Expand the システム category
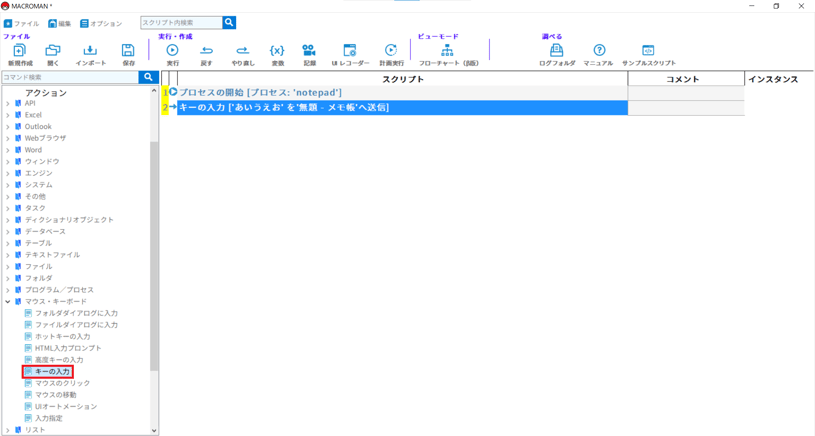Image resolution: width=815 pixels, height=436 pixels. [7, 185]
